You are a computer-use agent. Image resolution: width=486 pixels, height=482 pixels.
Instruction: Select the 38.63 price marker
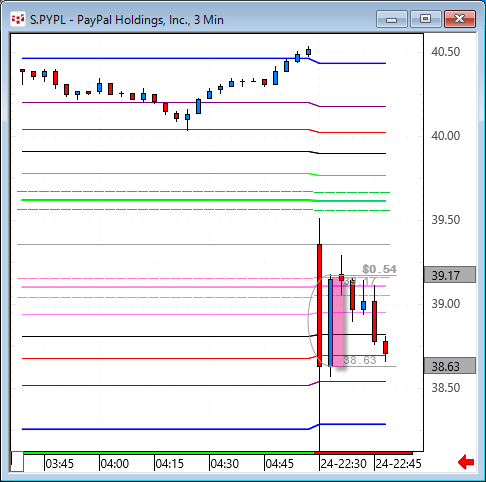coord(450,366)
